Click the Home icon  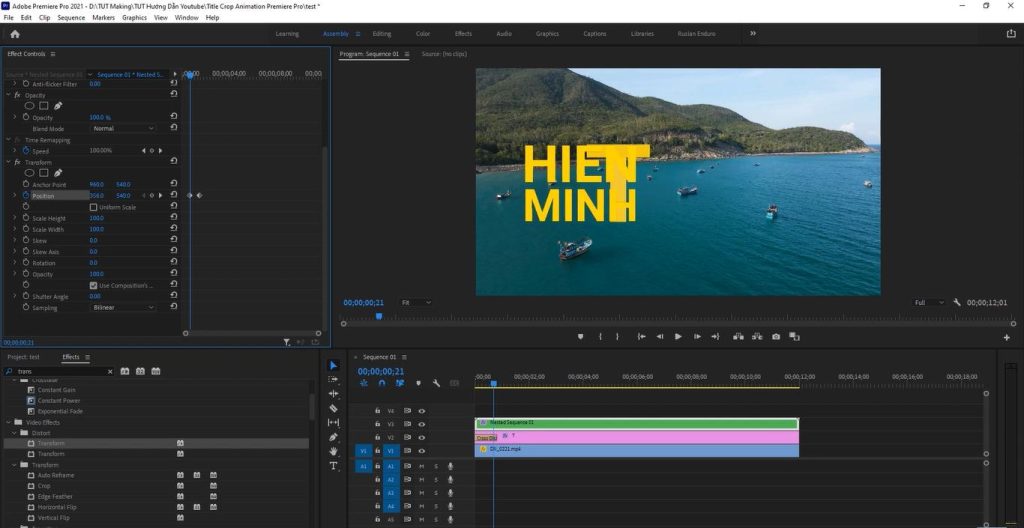pyautogui.click(x=15, y=34)
